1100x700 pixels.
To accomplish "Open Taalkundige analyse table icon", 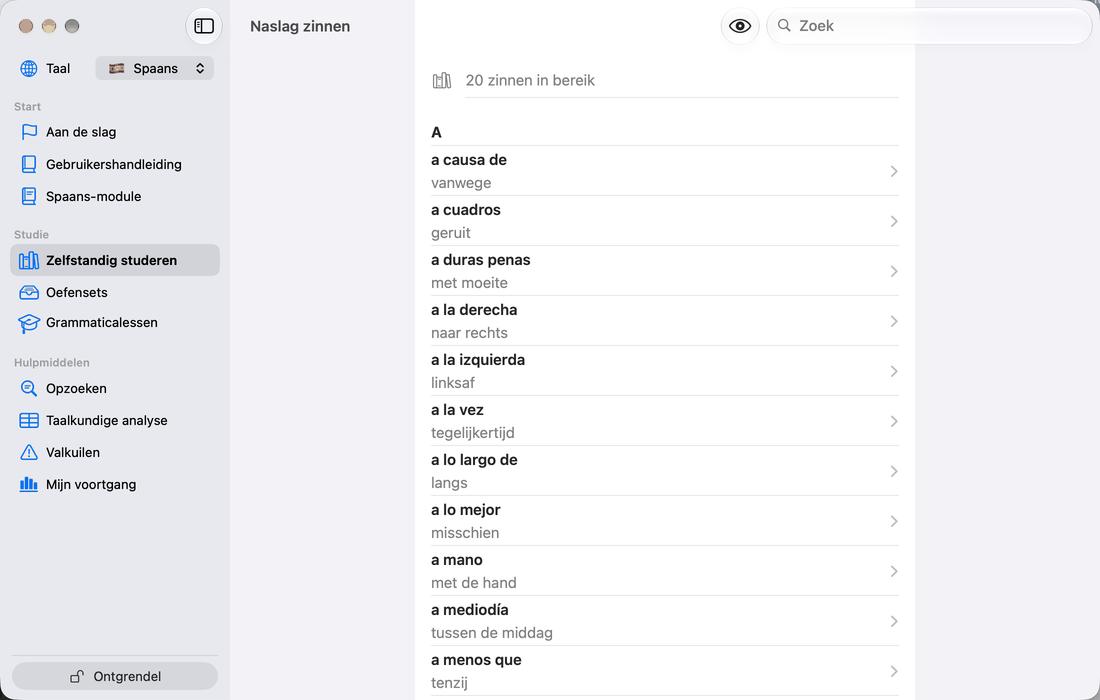I will pos(29,420).
